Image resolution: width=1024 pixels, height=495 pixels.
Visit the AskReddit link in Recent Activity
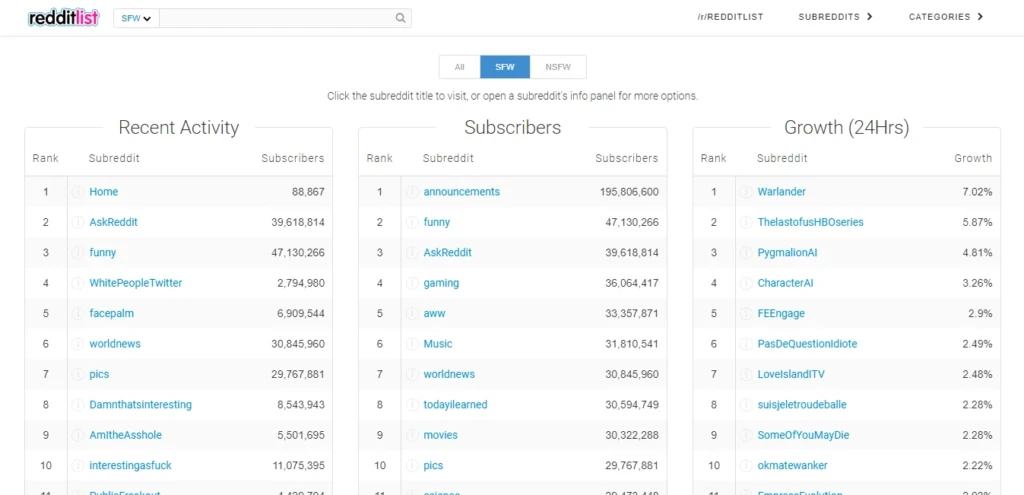[114, 222]
